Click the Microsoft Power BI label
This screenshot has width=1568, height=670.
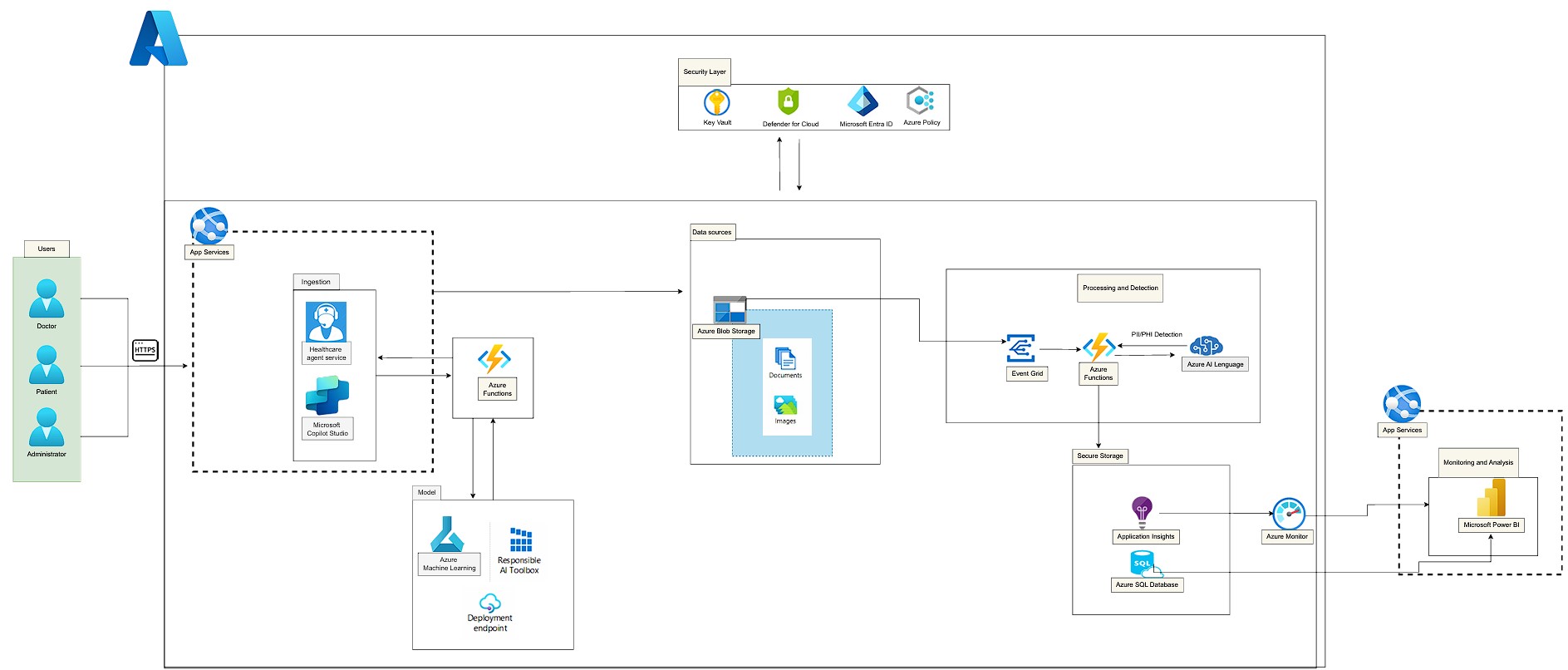coord(1492,525)
